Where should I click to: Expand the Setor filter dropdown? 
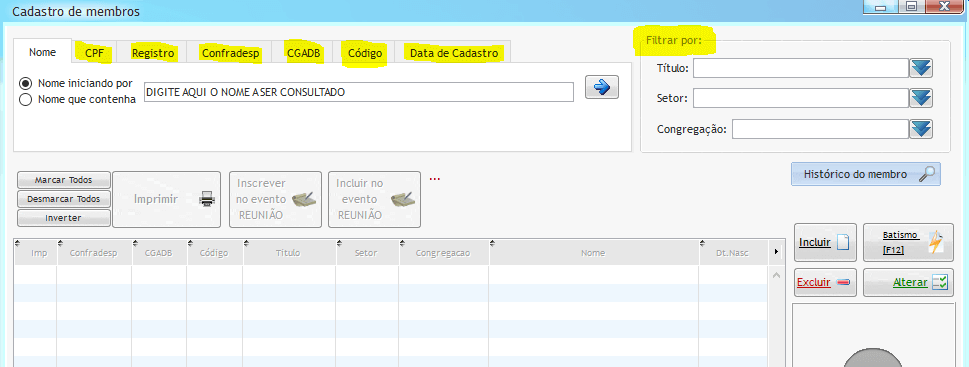pyautogui.click(x=921, y=98)
